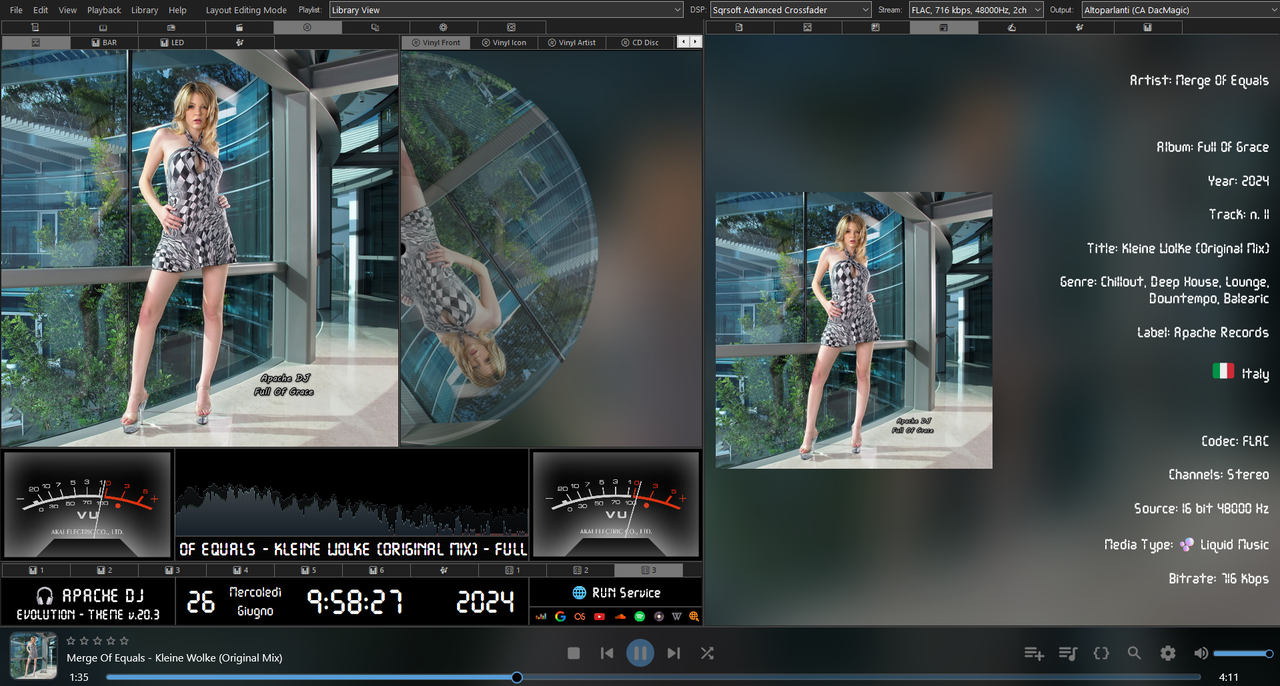Adjust the volume slider

click(x=1243, y=654)
